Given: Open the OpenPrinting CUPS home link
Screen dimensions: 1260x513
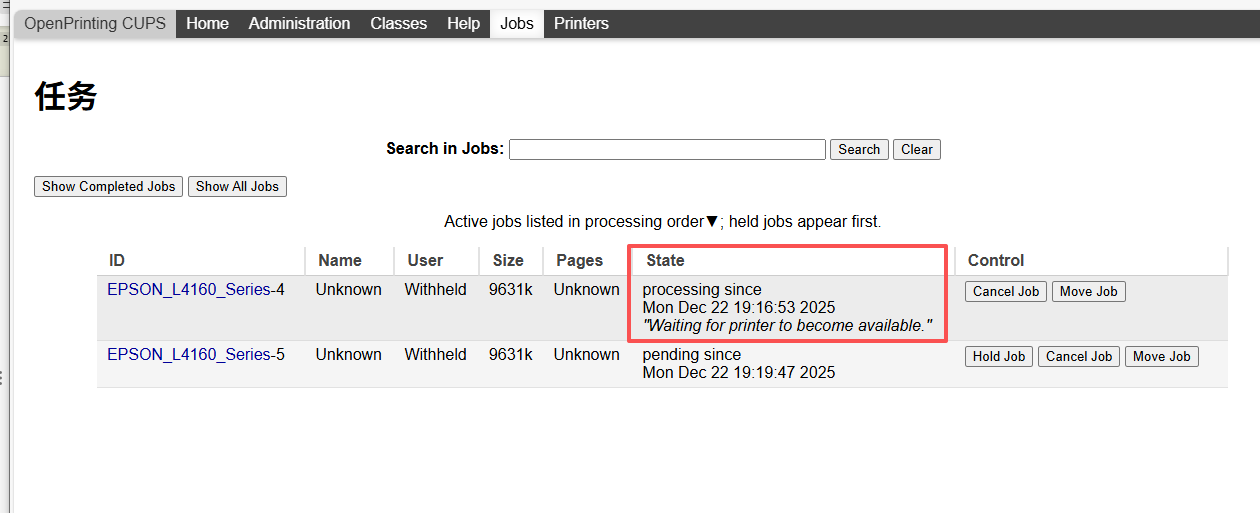Looking at the screenshot, I should [95, 23].
